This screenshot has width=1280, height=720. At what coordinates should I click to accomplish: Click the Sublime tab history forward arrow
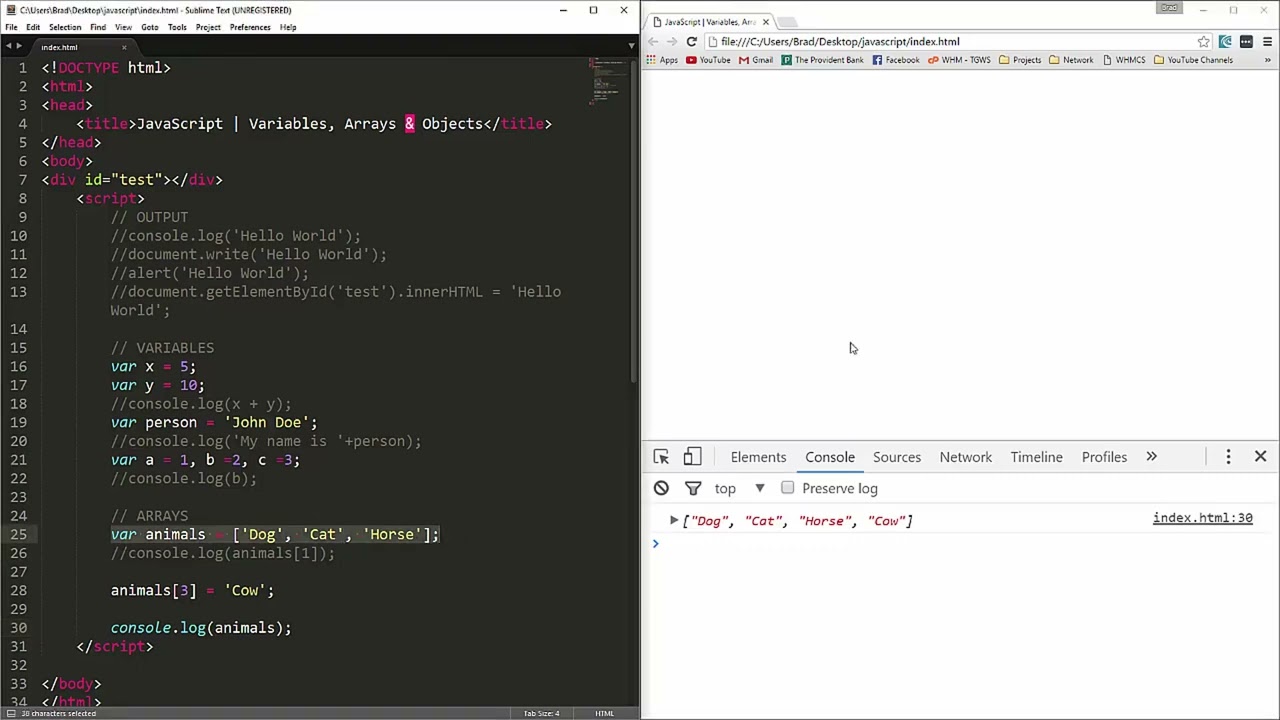coord(19,46)
